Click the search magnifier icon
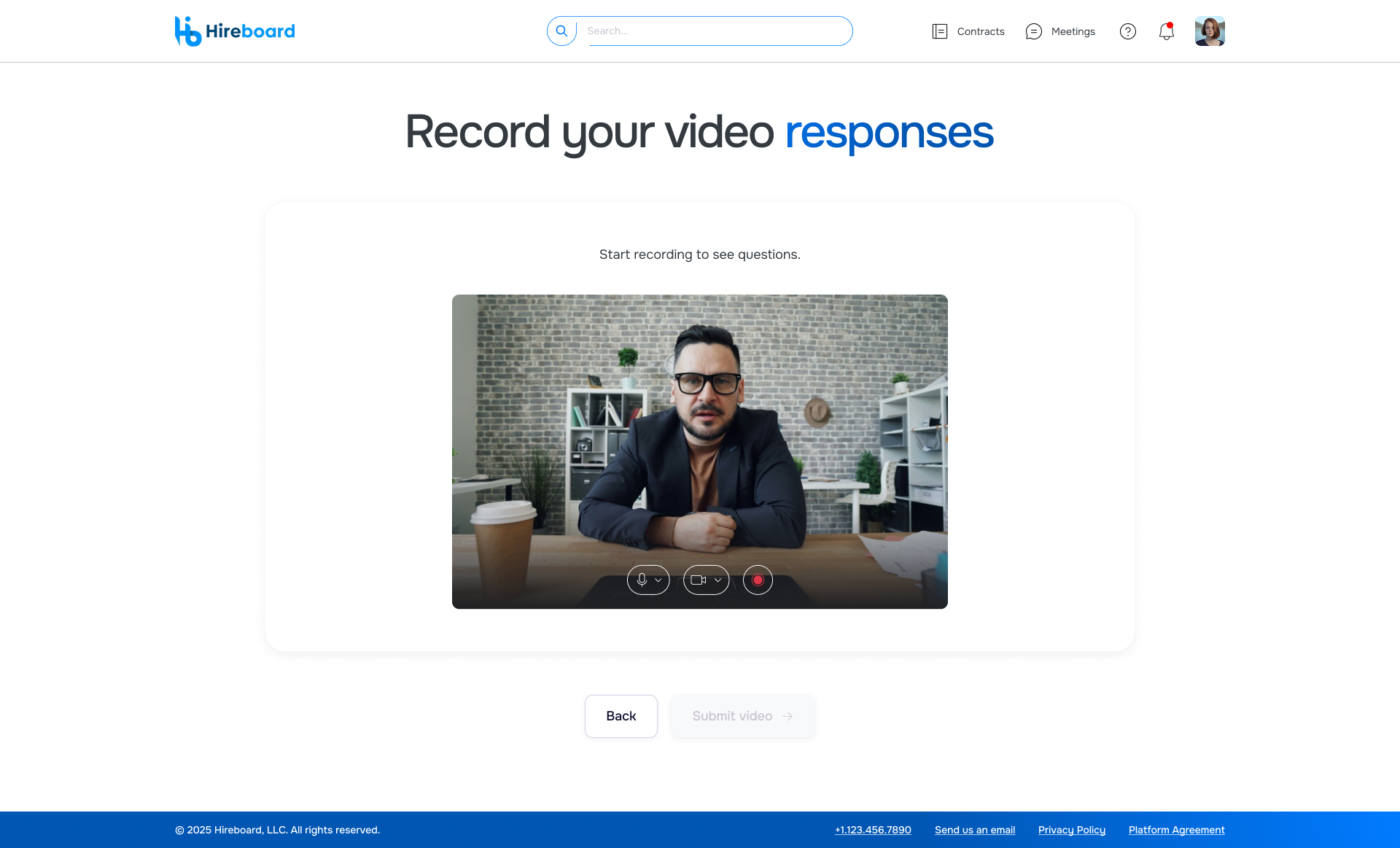The height and width of the screenshot is (848, 1400). pos(561,31)
